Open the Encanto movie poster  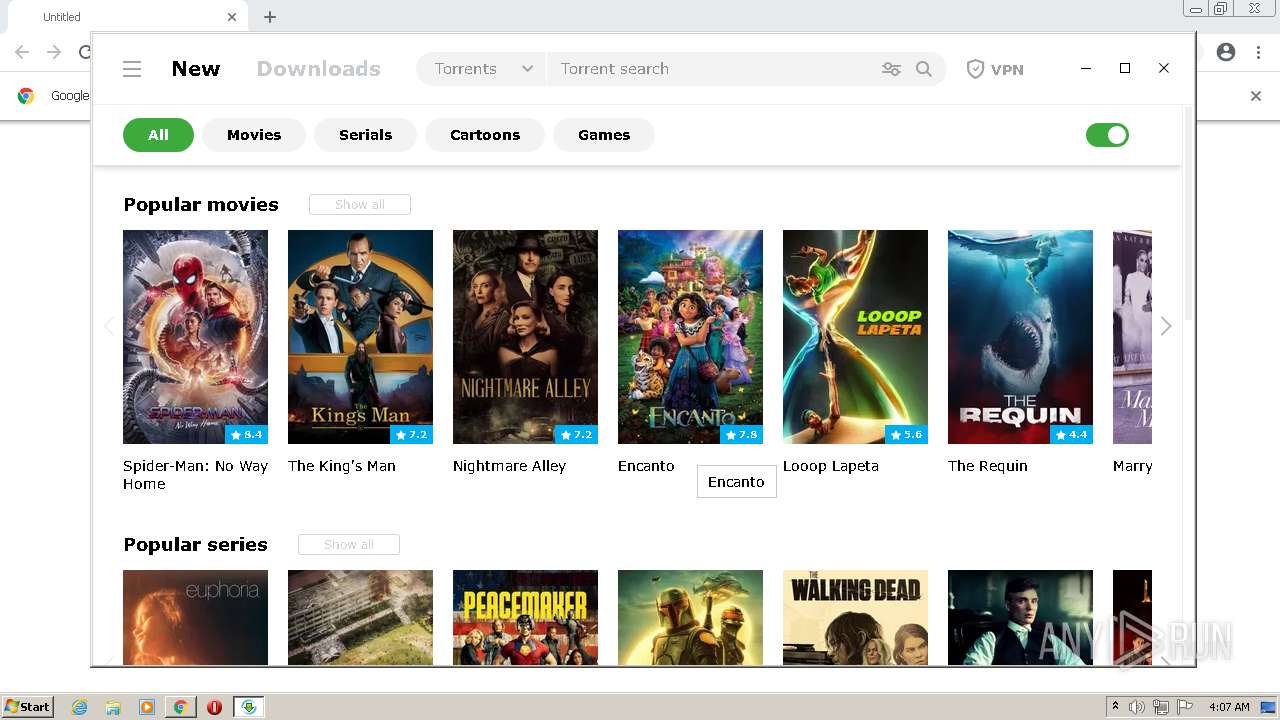pyautogui.click(x=690, y=337)
